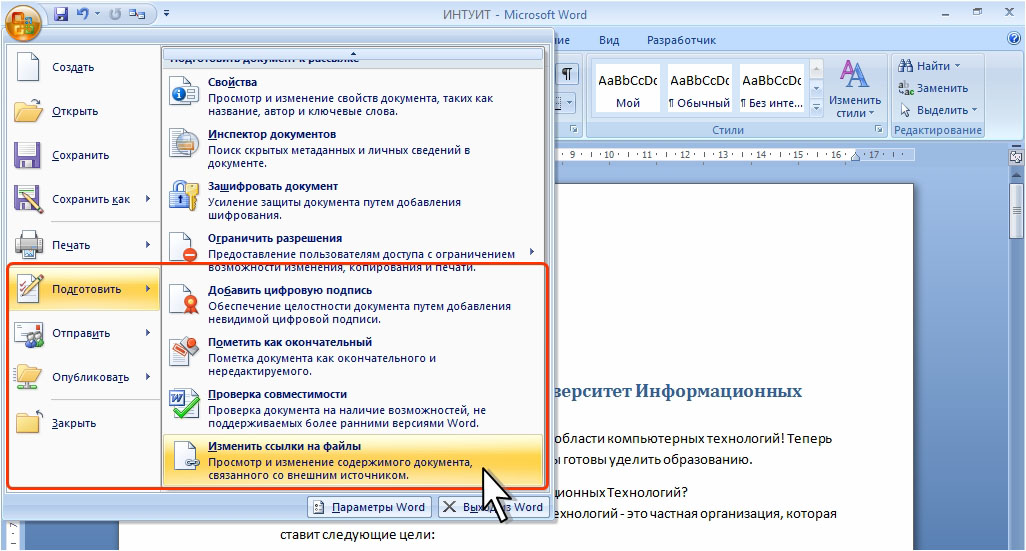Expand the Опубликовать submenu arrow

pos(148,377)
